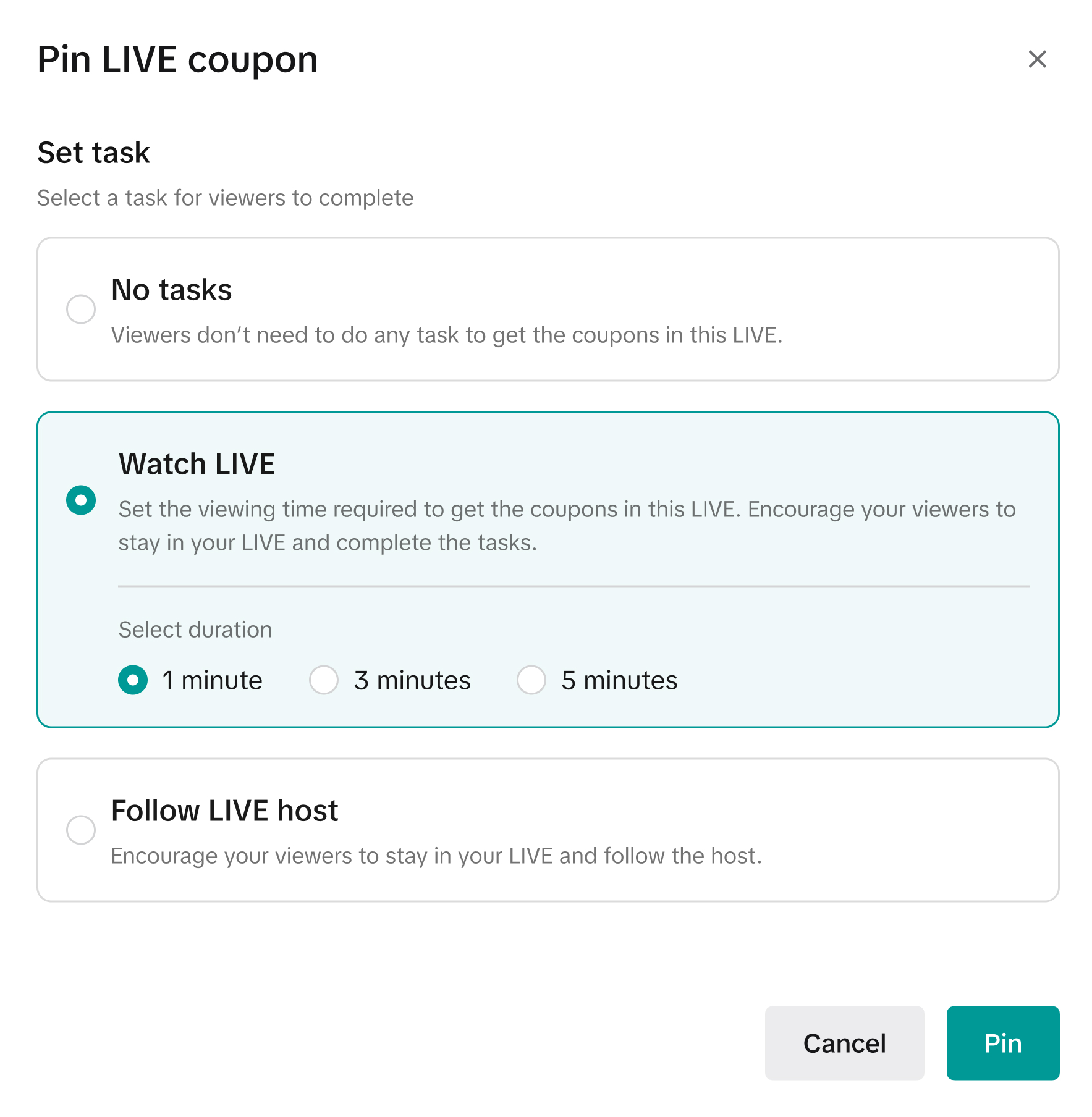
Task: Click the "Set task" section heading
Action: coord(93,153)
